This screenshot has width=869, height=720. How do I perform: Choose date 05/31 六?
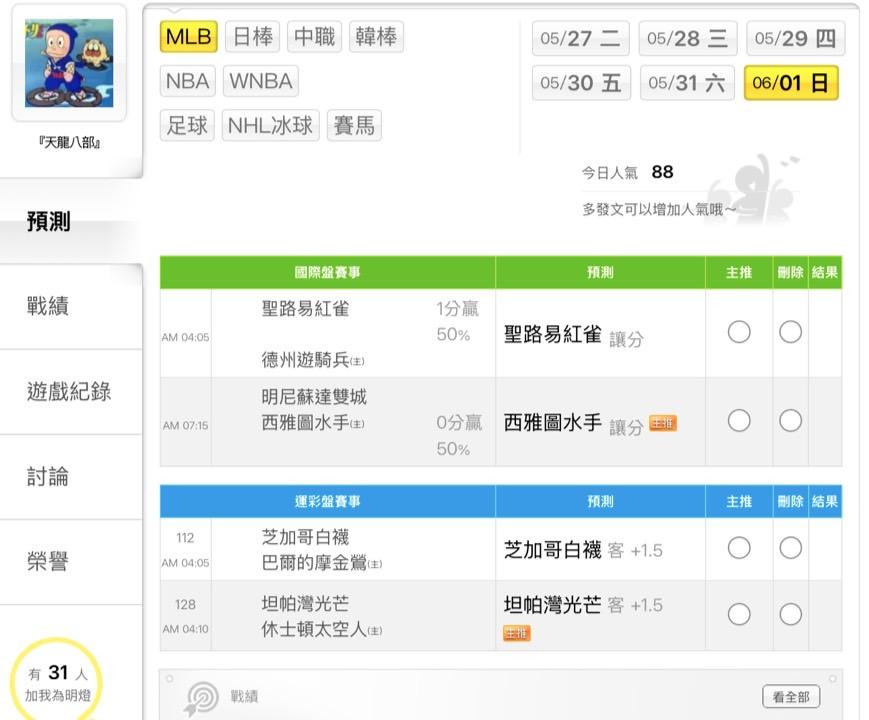pyautogui.click(x=687, y=83)
